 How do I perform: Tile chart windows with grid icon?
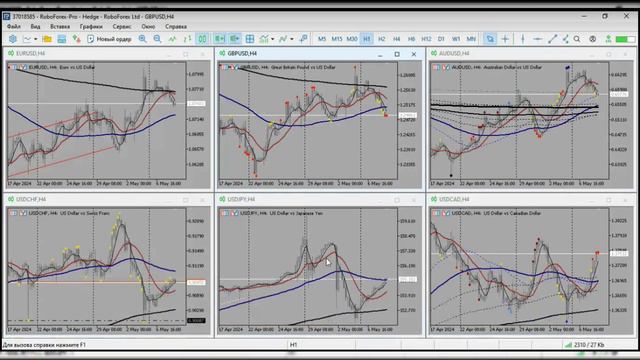250,39
